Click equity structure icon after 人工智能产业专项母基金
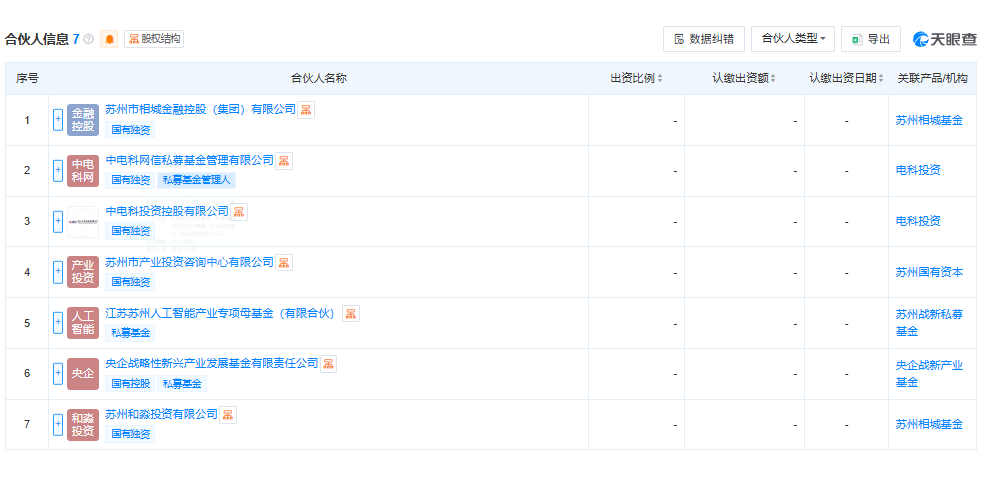The width and height of the screenshot is (987, 477). (x=351, y=313)
